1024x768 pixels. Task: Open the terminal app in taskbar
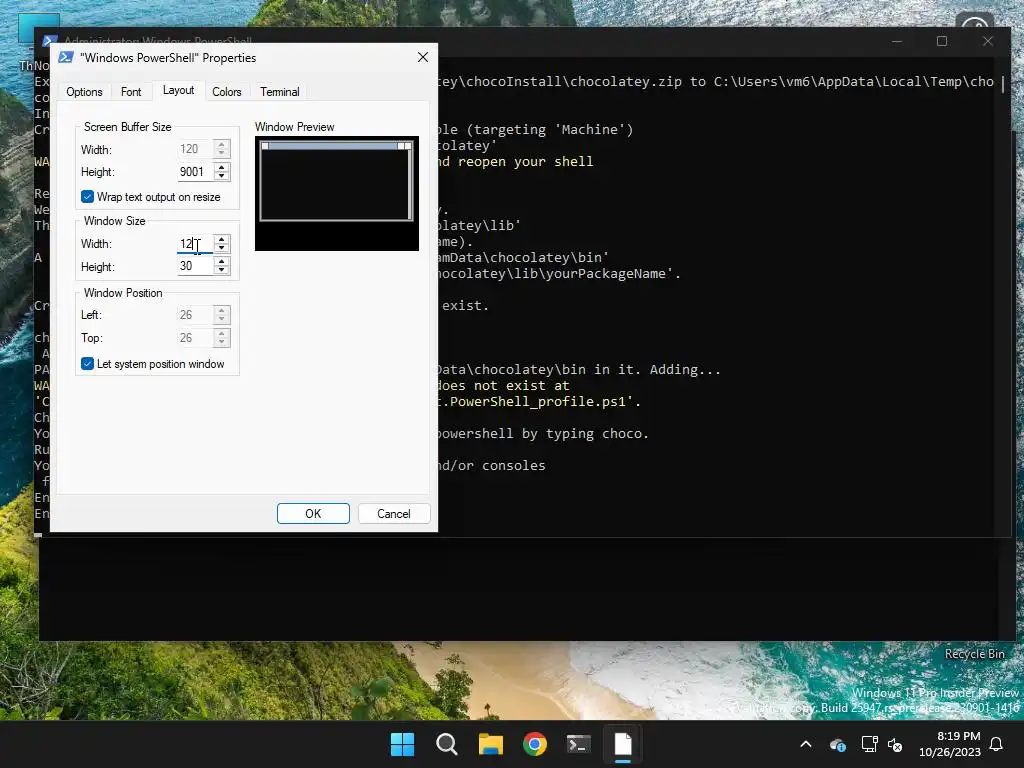(579, 744)
